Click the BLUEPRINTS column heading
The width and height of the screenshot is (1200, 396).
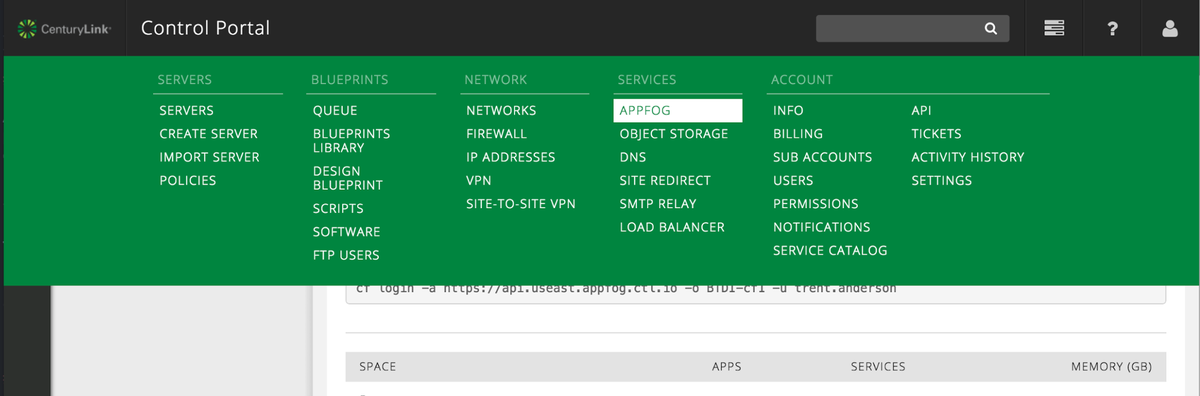pos(349,80)
